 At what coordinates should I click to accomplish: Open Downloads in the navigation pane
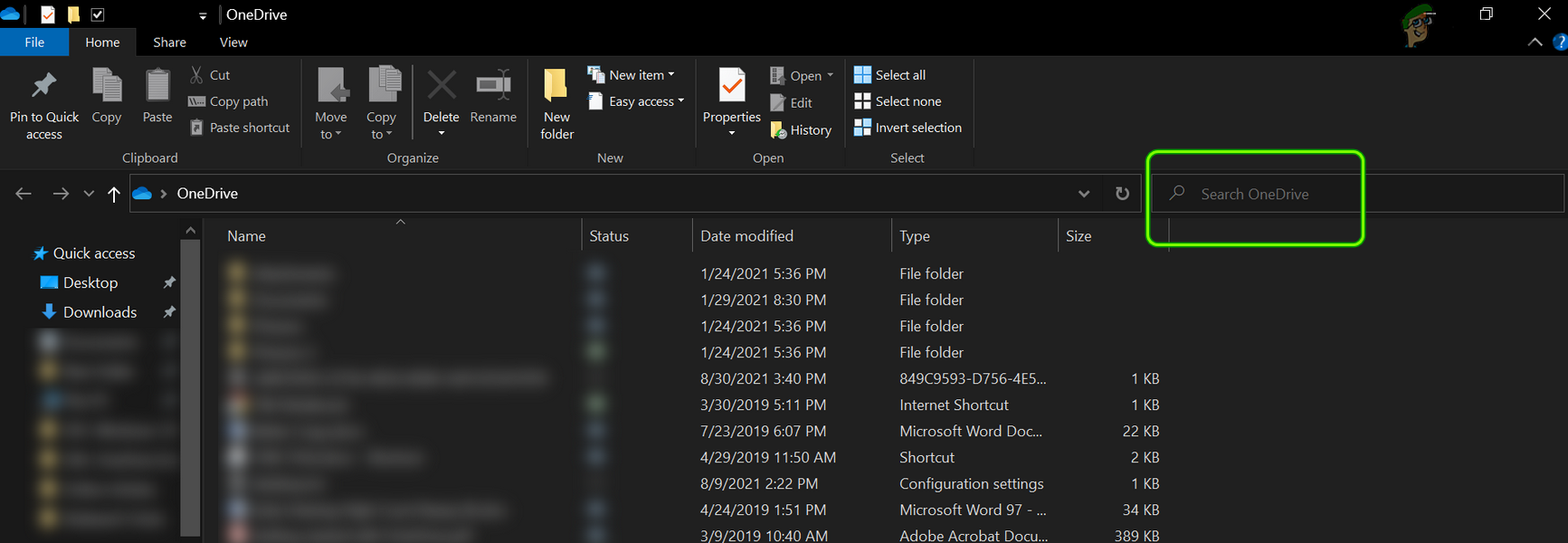[90, 312]
